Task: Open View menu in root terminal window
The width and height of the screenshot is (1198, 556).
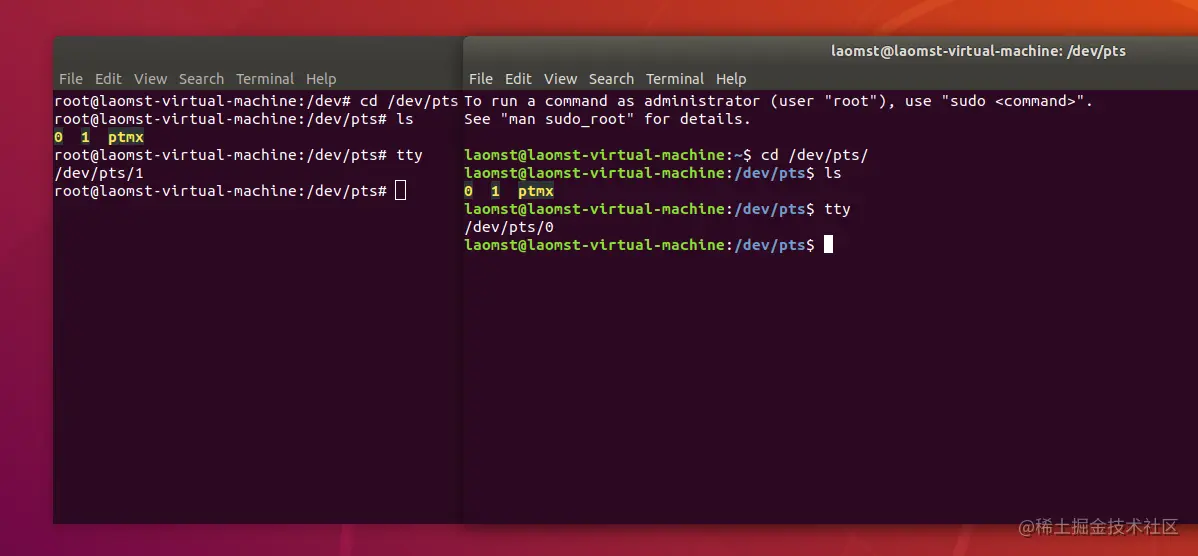Action: point(151,79)
